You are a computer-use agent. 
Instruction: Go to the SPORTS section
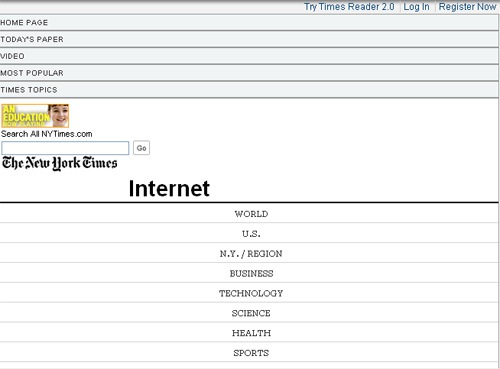tap(251, 353)
